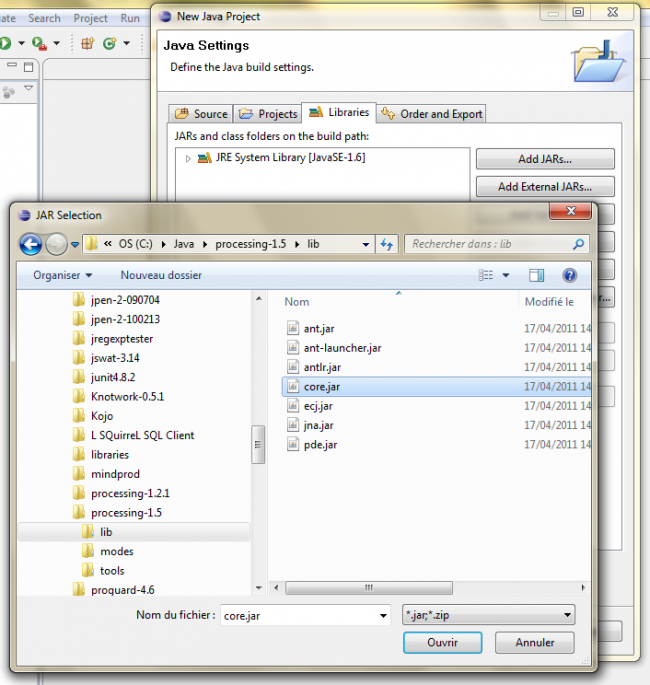Click processing-1.5 in the address breadcrumb
This screenshot has width=650, height=685.
point(251,244)
